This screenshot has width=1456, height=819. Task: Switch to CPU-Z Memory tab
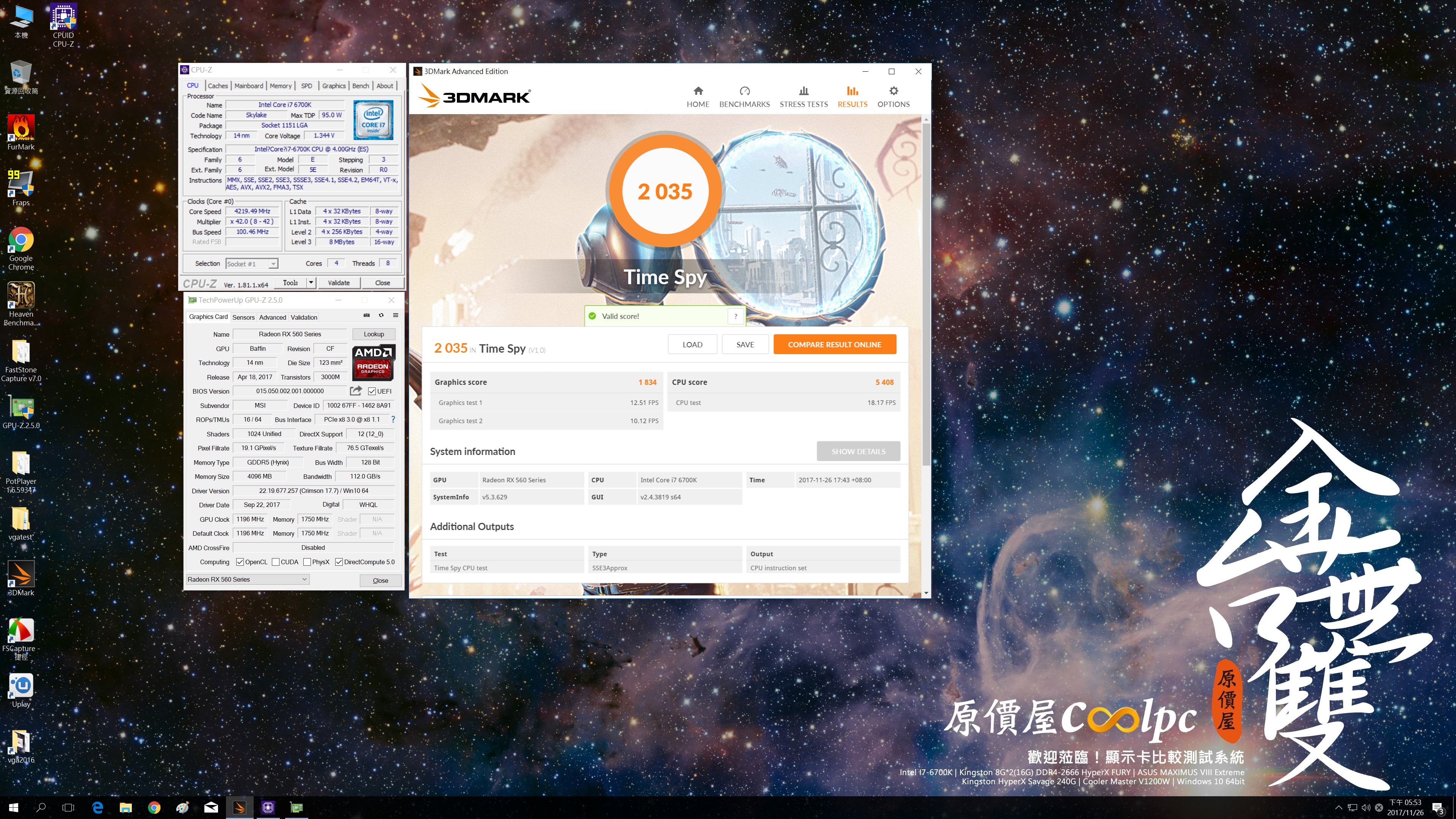[x=280, y=86]
